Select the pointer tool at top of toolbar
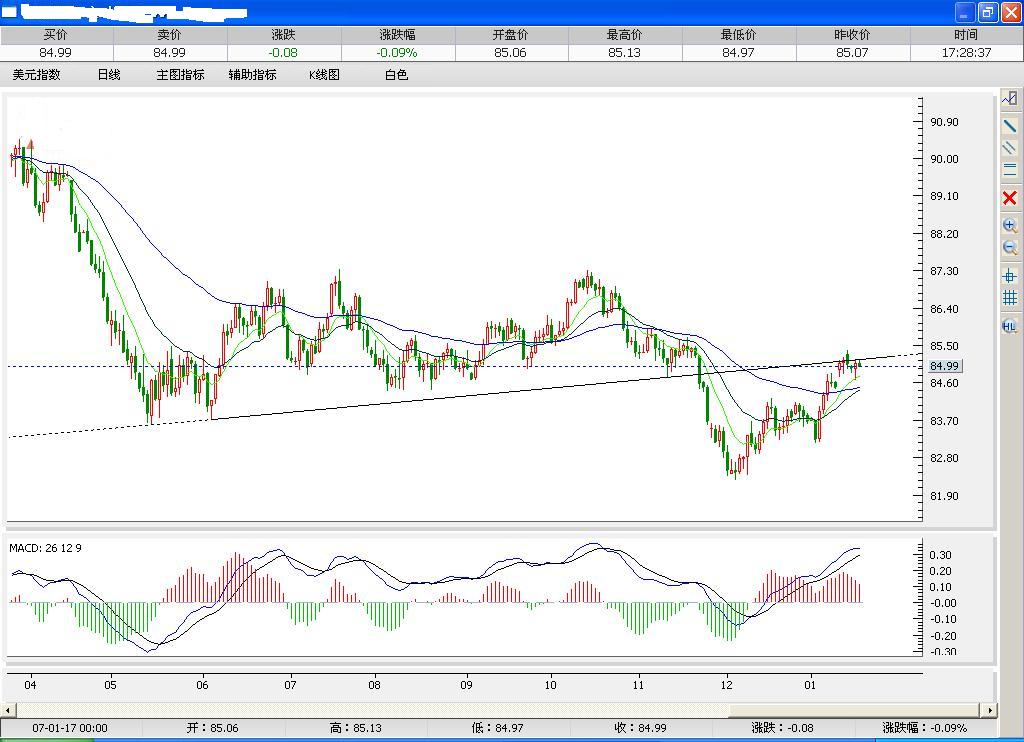The width and height of the screenshot is (1024, 742). [x=1010, y=97]
